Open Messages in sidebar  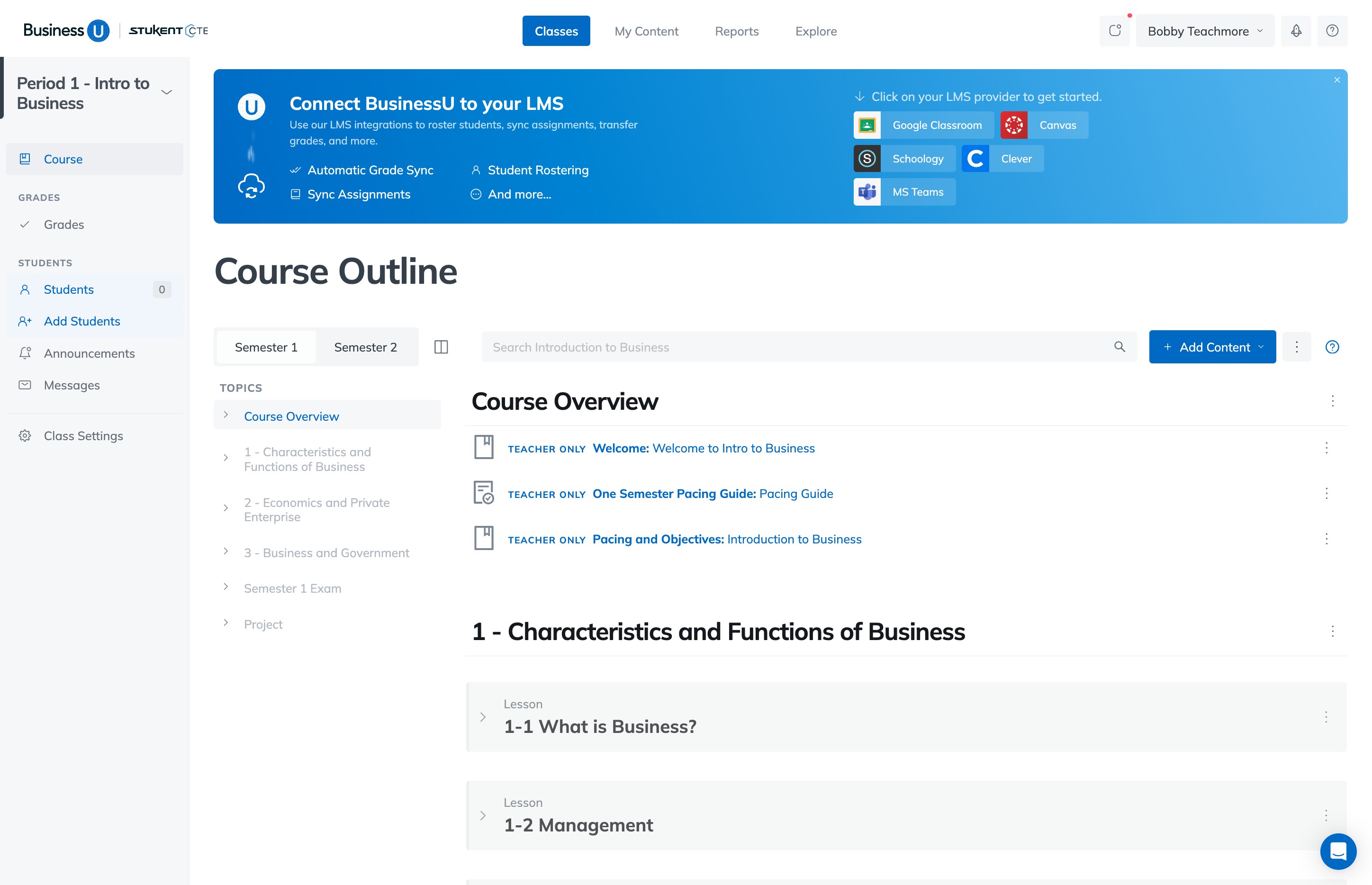(95, 385)
